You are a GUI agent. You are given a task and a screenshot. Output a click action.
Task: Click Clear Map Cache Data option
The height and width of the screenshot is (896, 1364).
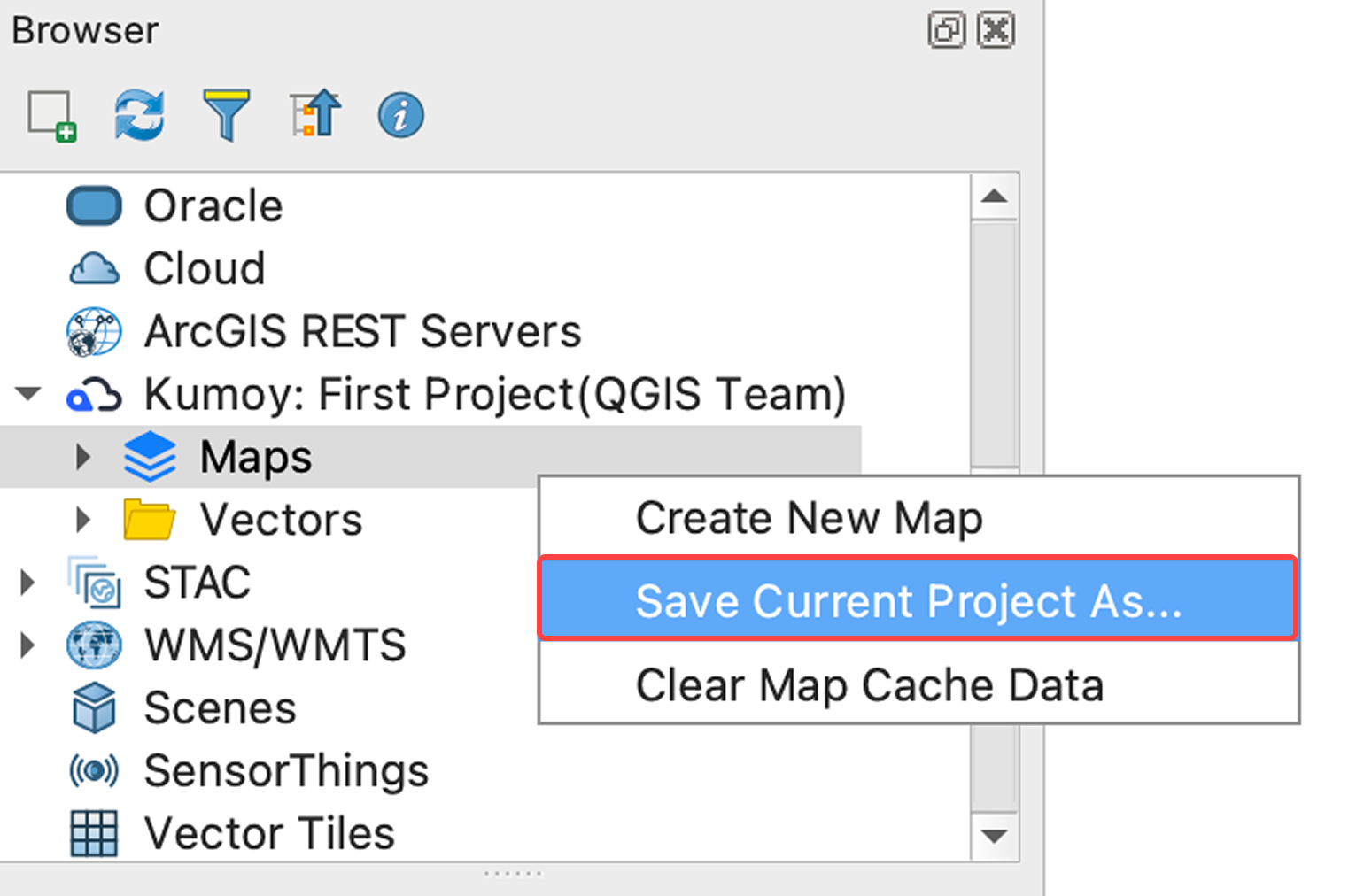coord(869,684)
